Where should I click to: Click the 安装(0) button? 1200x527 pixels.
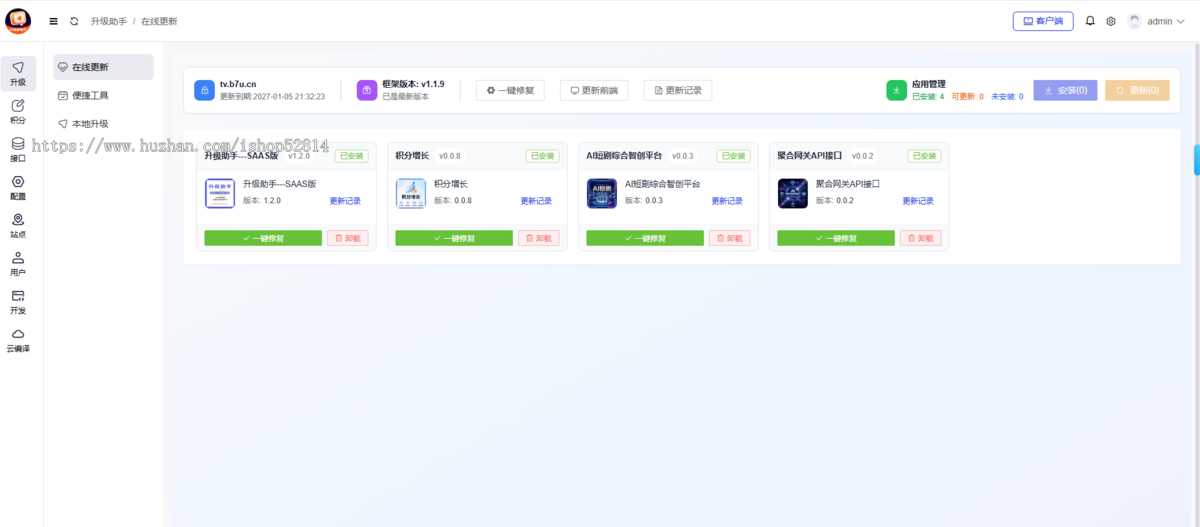pyautogui.click(x=1065, y=91)
